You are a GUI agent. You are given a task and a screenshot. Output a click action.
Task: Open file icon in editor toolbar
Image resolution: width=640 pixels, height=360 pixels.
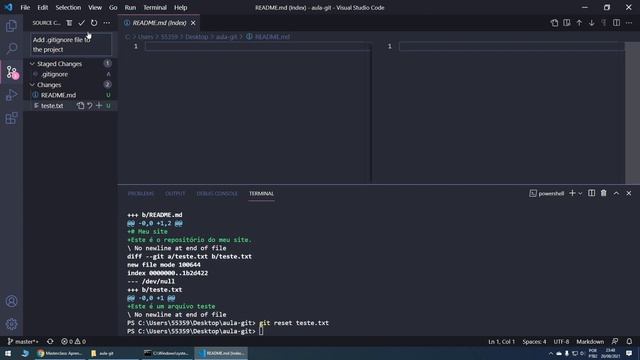click(x=554, y=23)
